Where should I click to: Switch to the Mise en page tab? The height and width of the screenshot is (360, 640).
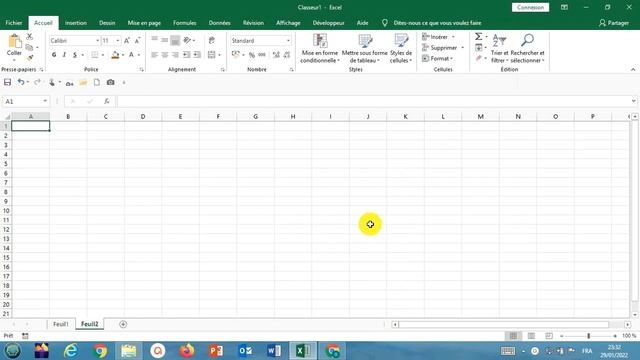144,23
